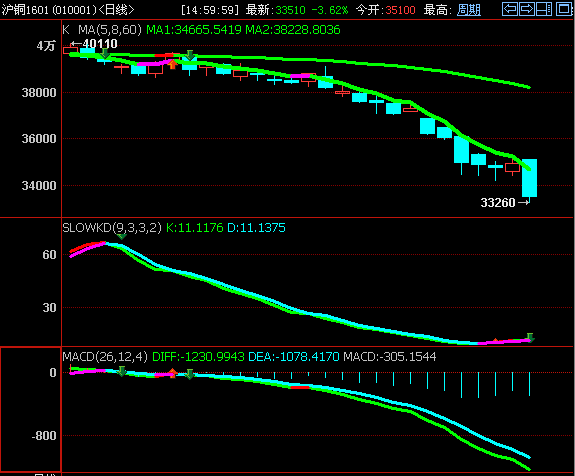Click the K:11.1176 value in SLOWKD header
Screen dimensions: 575x476
194,228
